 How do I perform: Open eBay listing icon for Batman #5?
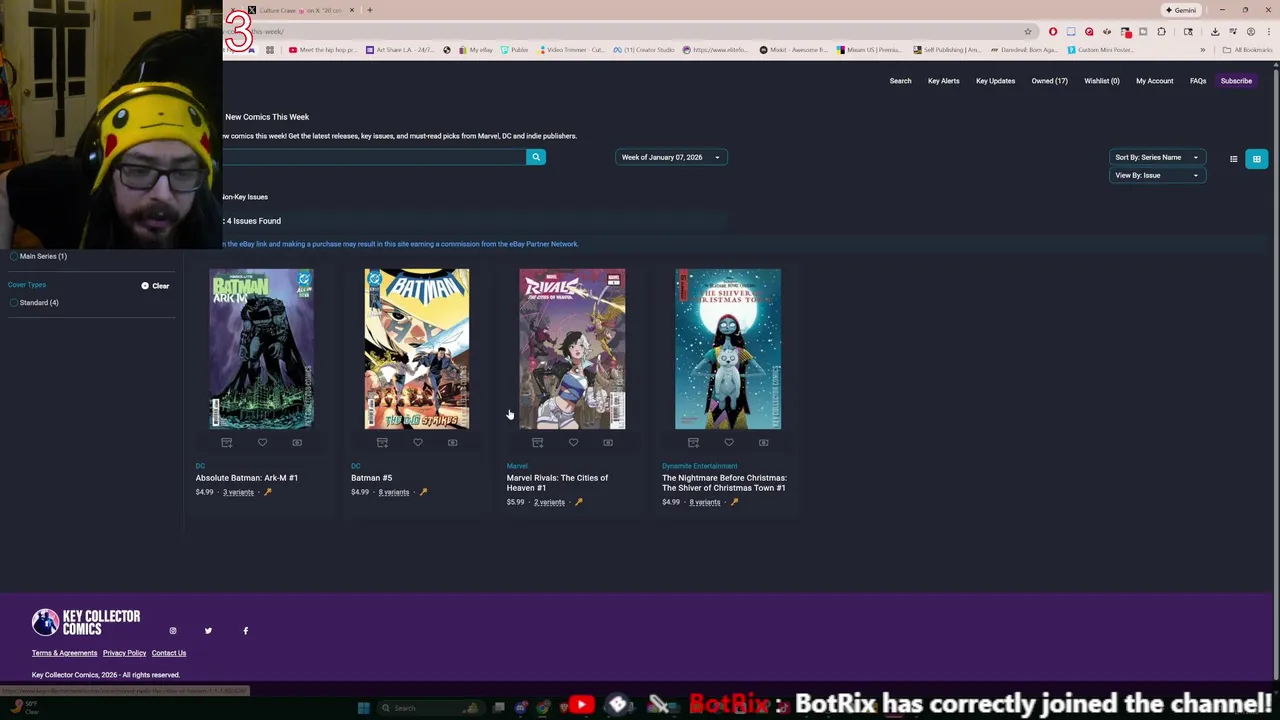pos(452,442)
